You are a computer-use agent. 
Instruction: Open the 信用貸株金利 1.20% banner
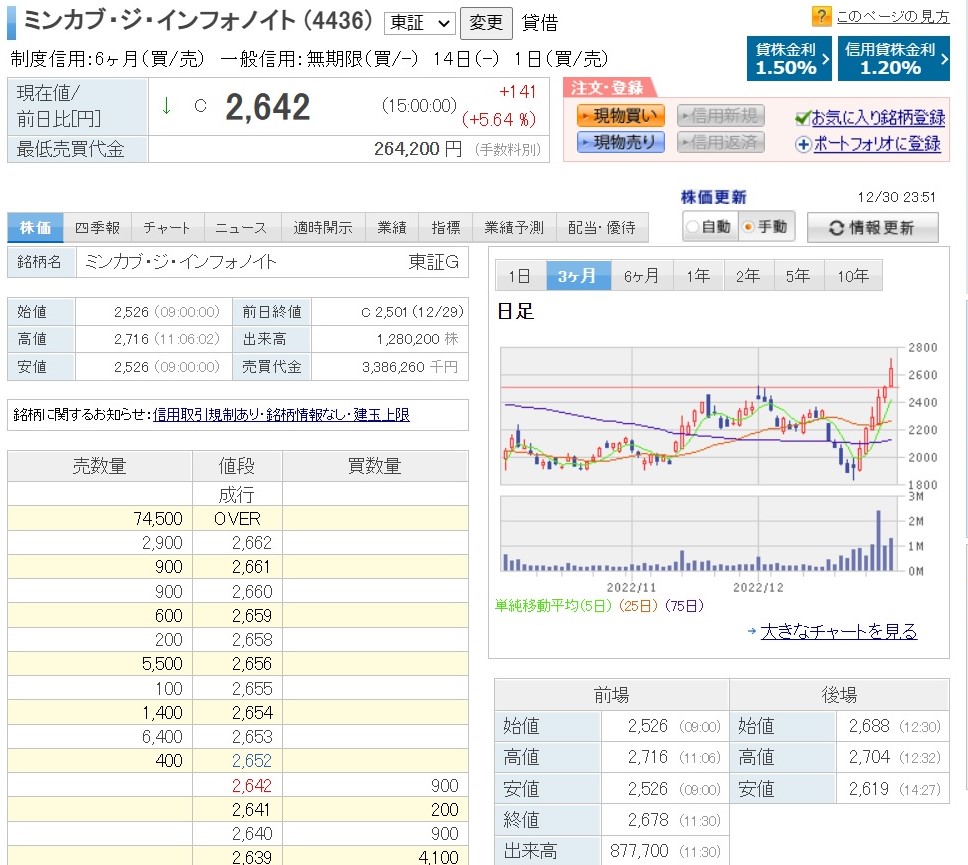point(893,59)
